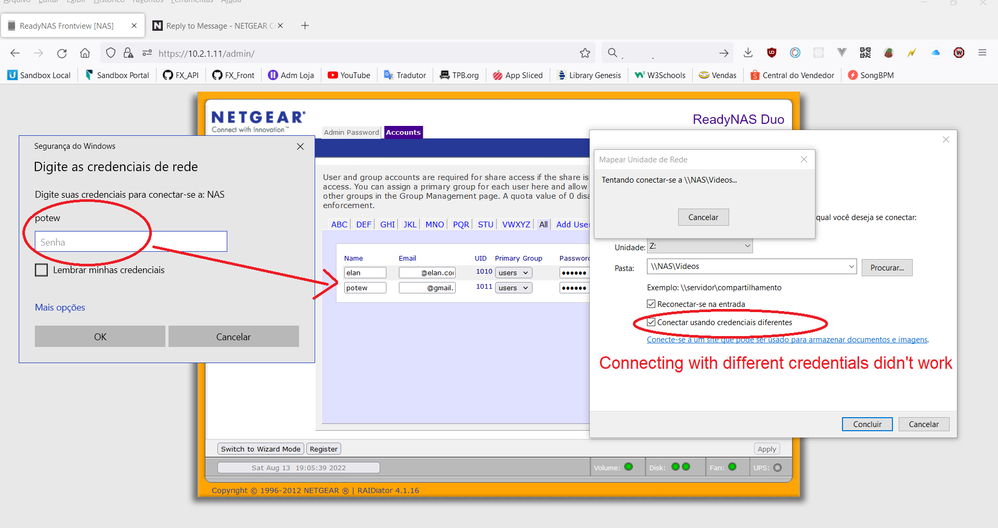Viewport: 998px width, 528px height.
Task: Click the Apply button in ReadyNAS
Action: tap(766, 449)
